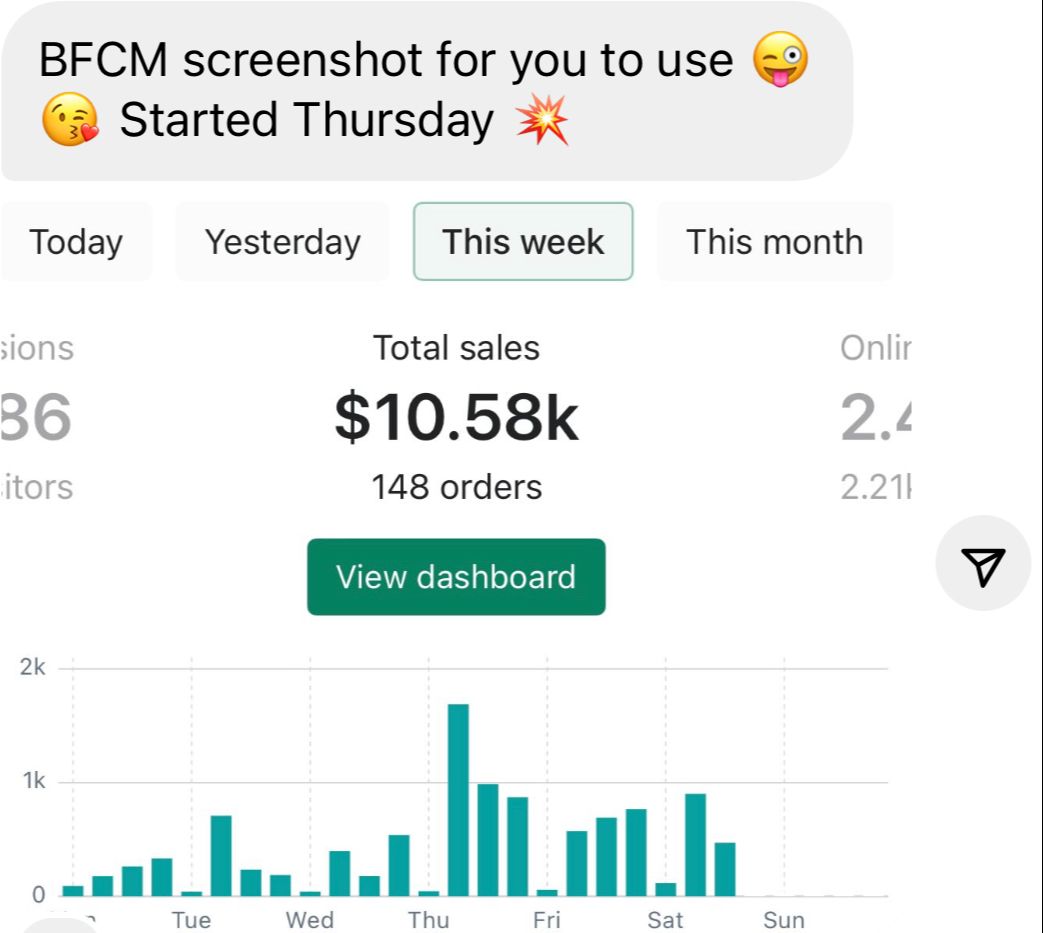Image resolution: width=1043 pixels, height=933 pixels.
Task: Click the $10.58k total sales figure
Action: tap(456, 418)
